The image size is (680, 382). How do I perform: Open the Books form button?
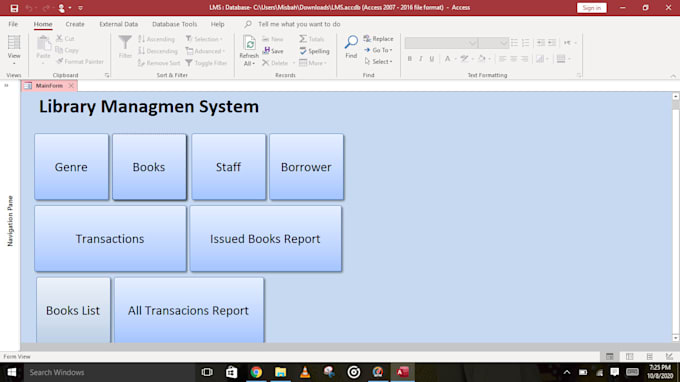click(149, 167)
